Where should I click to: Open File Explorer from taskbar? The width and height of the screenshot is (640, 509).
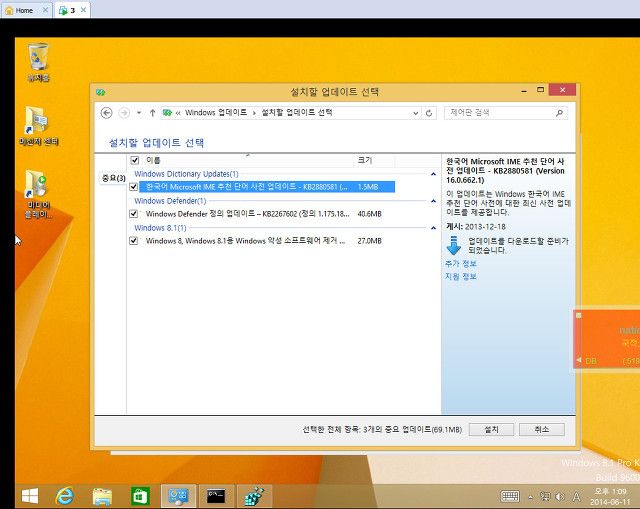point(102,496)
